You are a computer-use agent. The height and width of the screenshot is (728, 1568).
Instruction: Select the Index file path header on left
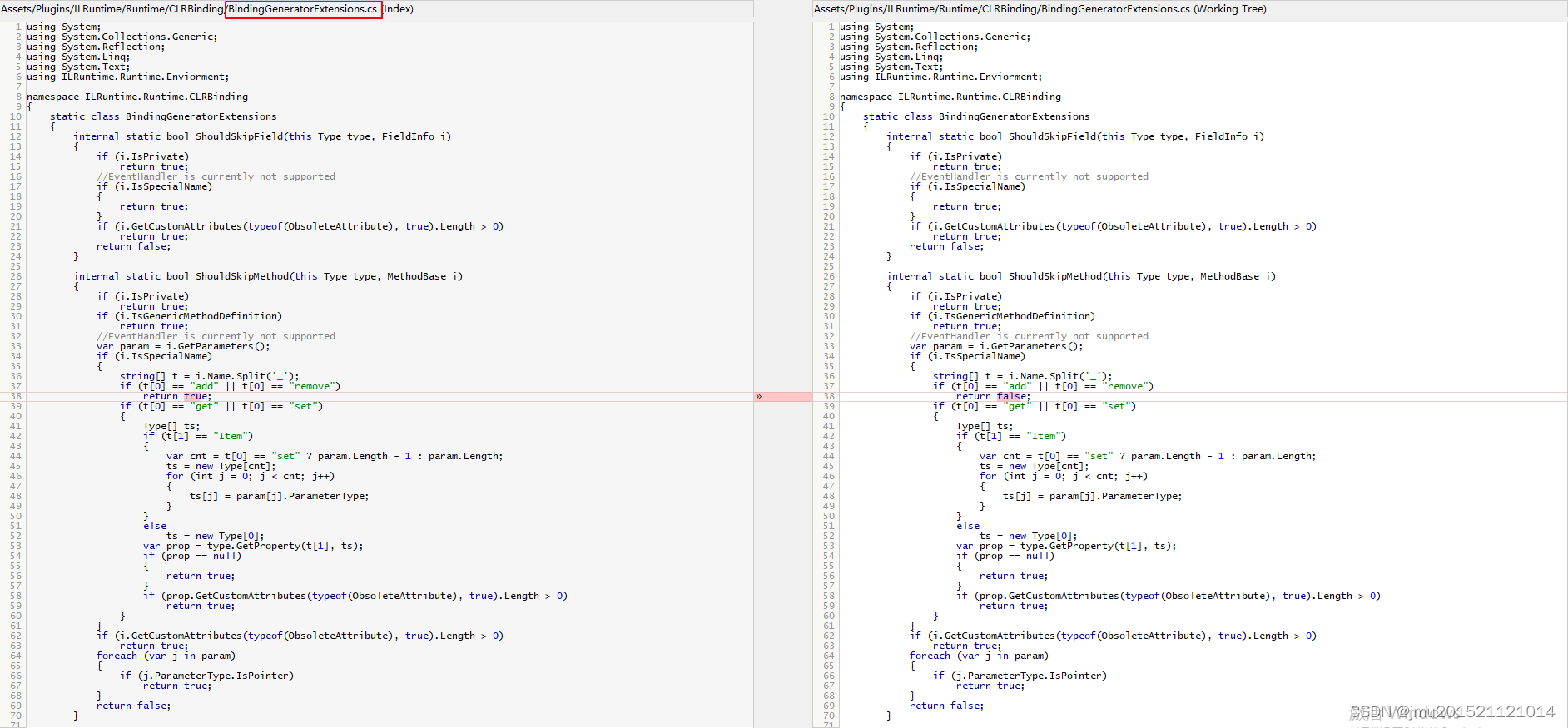207,9
